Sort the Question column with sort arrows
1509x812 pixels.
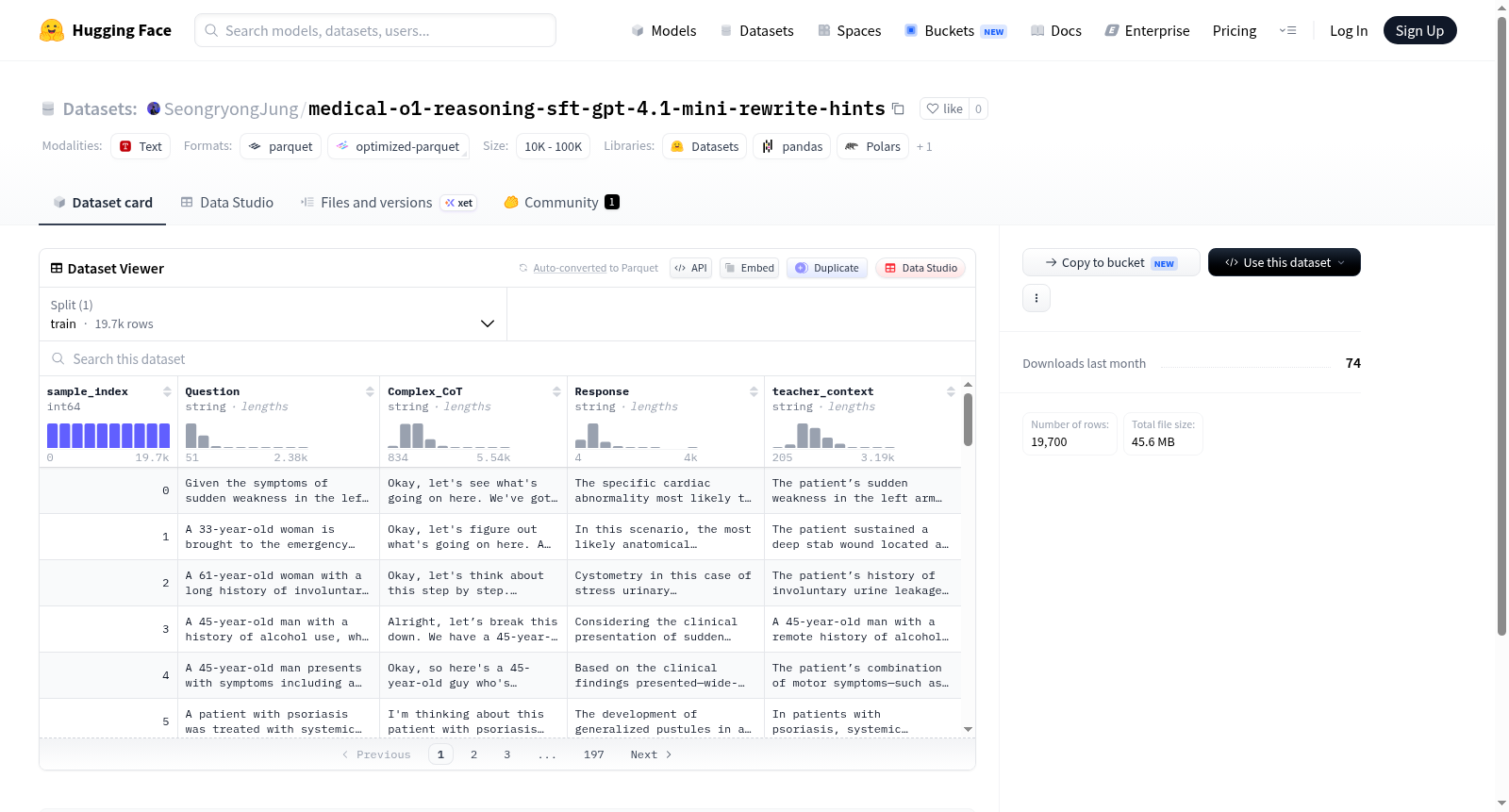click(x=370, y=391)
